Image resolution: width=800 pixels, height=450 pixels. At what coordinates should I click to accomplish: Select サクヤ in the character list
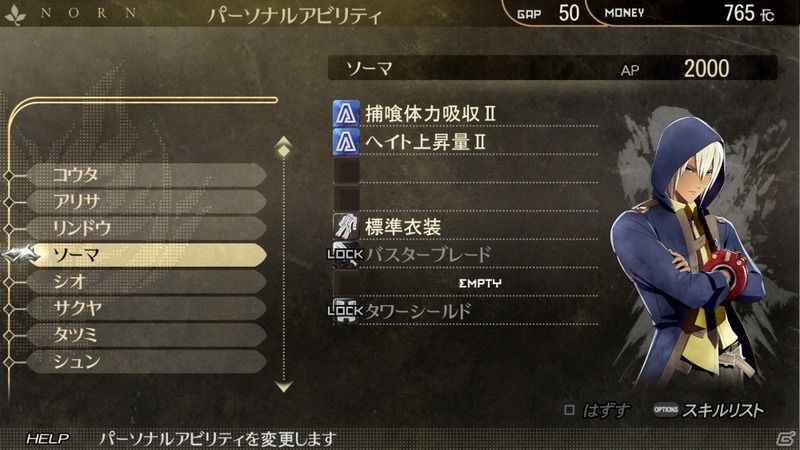pyautogui.click(x=147, y=308)
